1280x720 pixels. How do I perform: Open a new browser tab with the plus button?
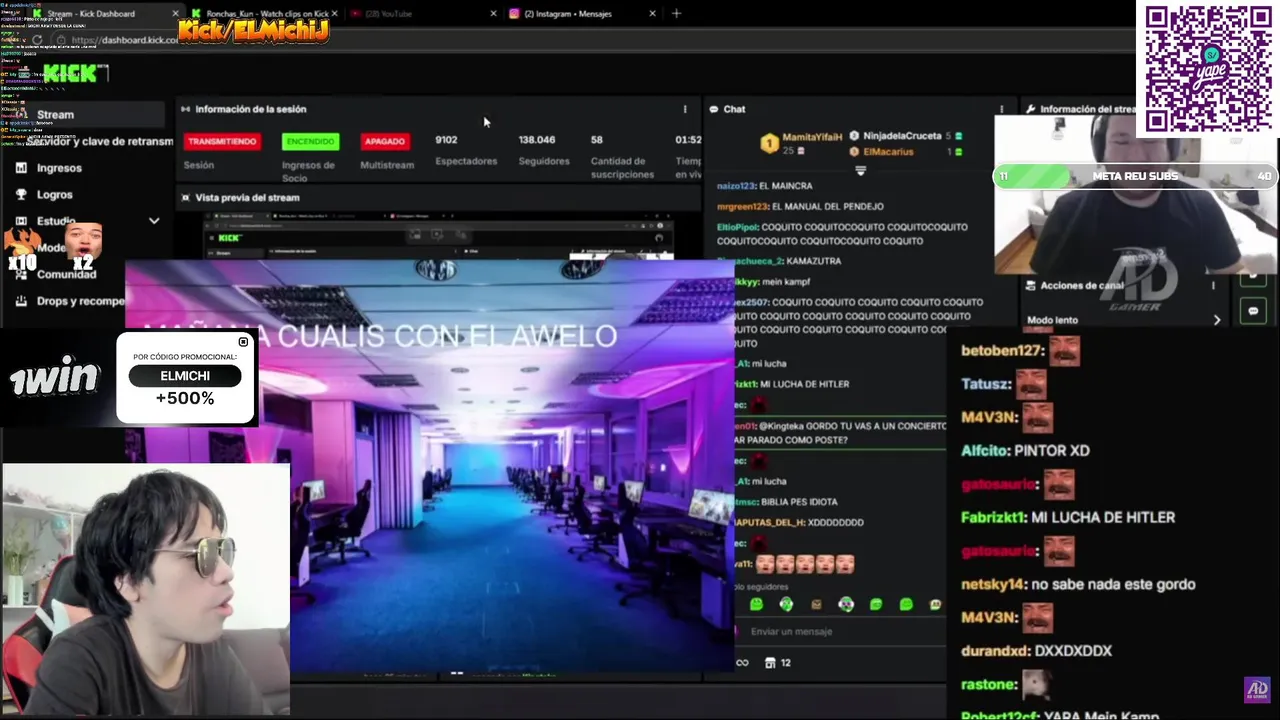(x=676, y=14)
